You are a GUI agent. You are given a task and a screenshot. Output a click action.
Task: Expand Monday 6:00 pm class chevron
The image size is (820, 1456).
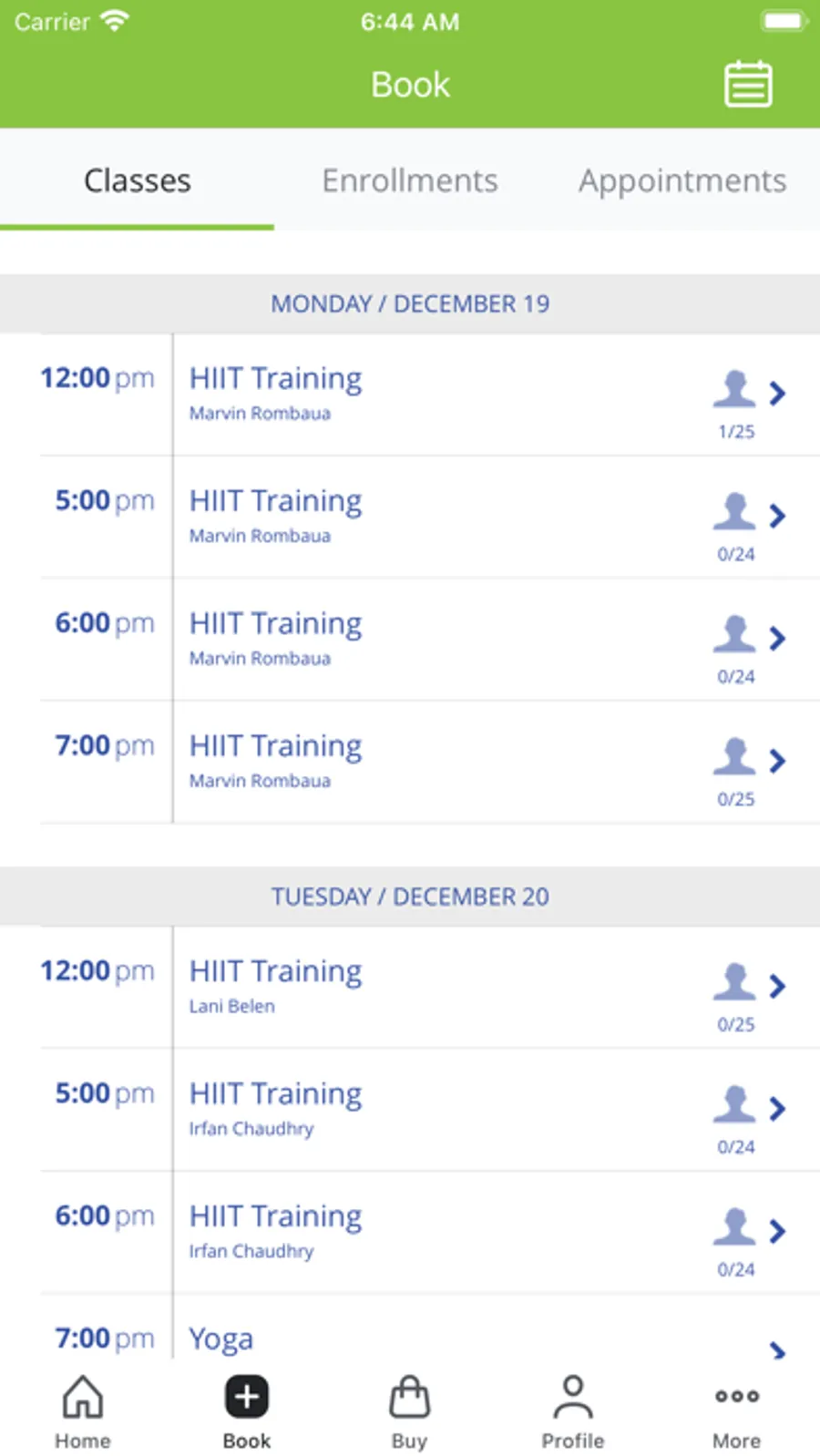pos(777,638)
